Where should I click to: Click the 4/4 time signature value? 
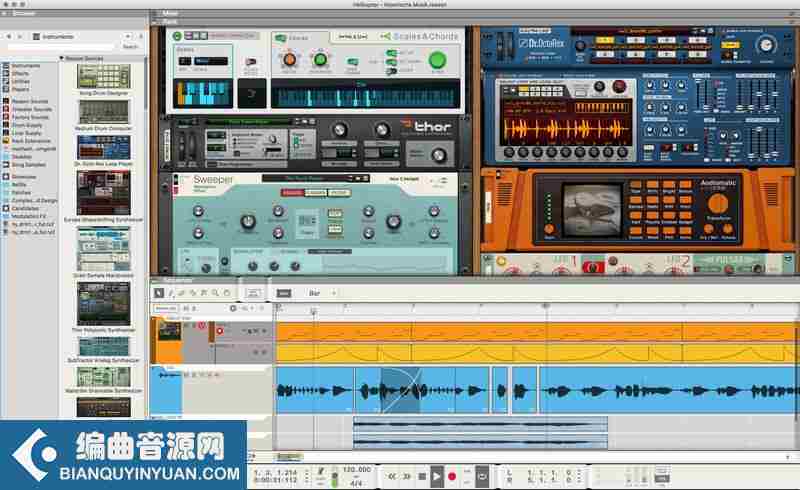pyautogui.click(x=356, y=482)
